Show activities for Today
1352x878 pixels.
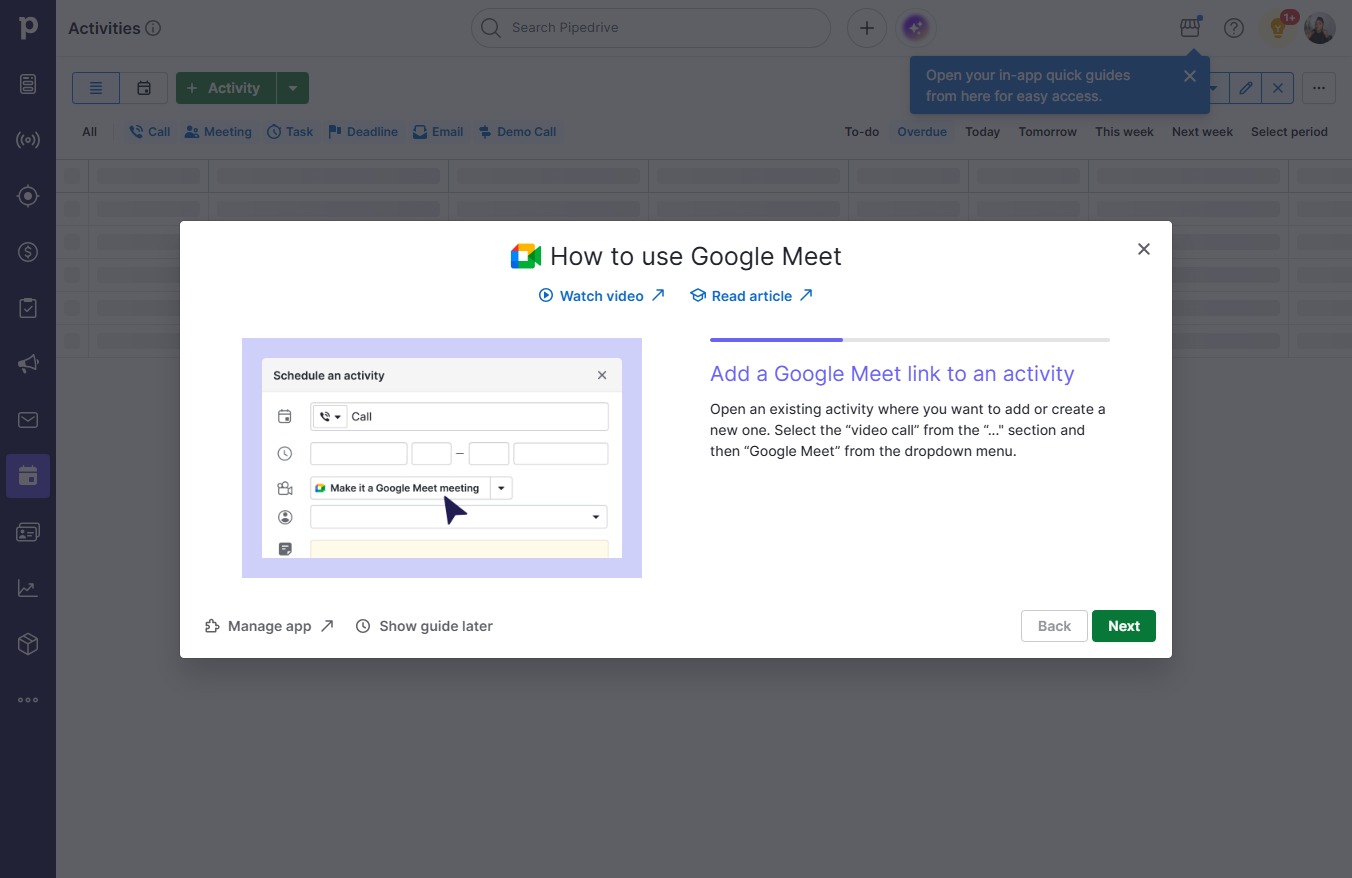click(x=983, y=132)
